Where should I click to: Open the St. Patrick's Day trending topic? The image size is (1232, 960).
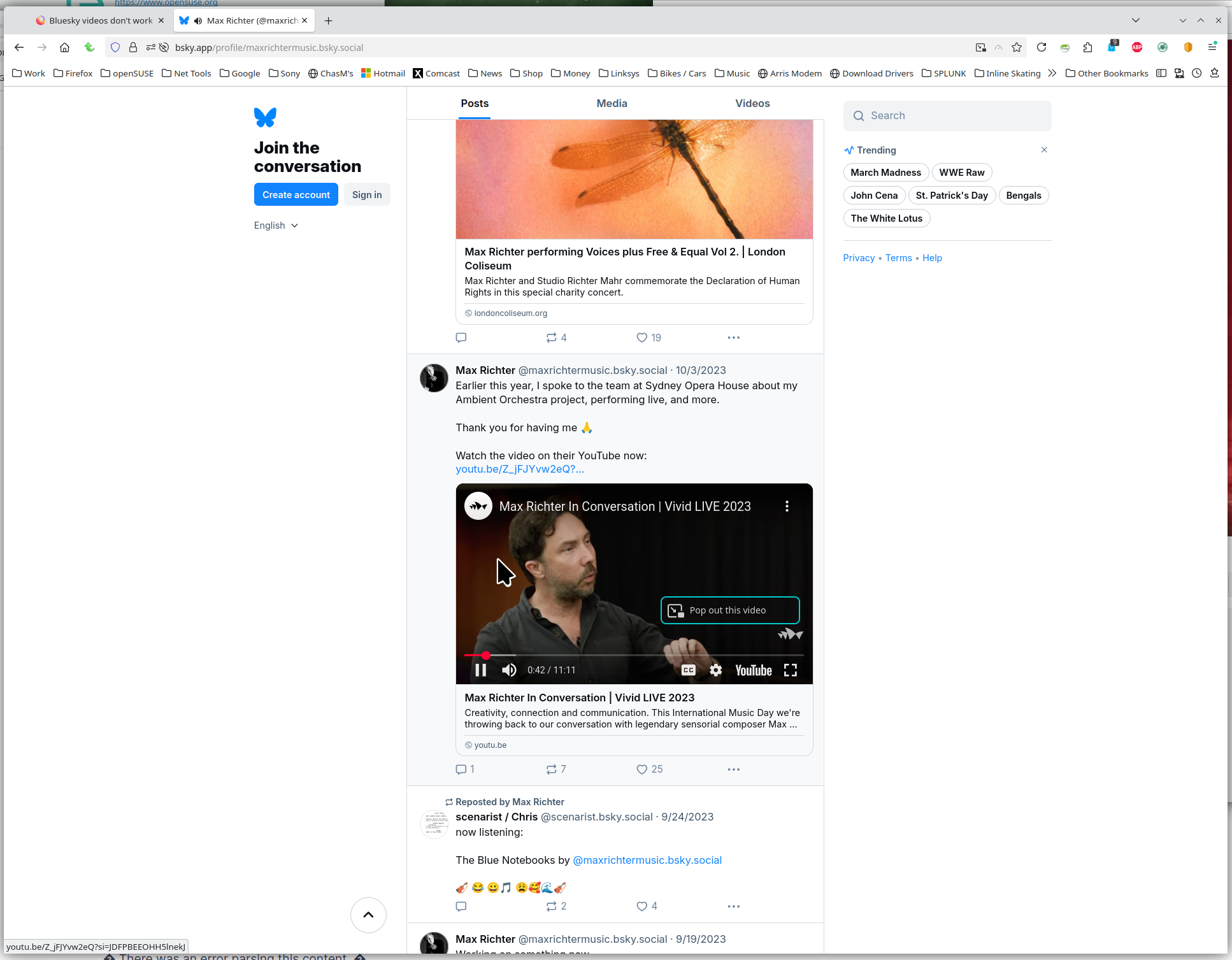952,196
